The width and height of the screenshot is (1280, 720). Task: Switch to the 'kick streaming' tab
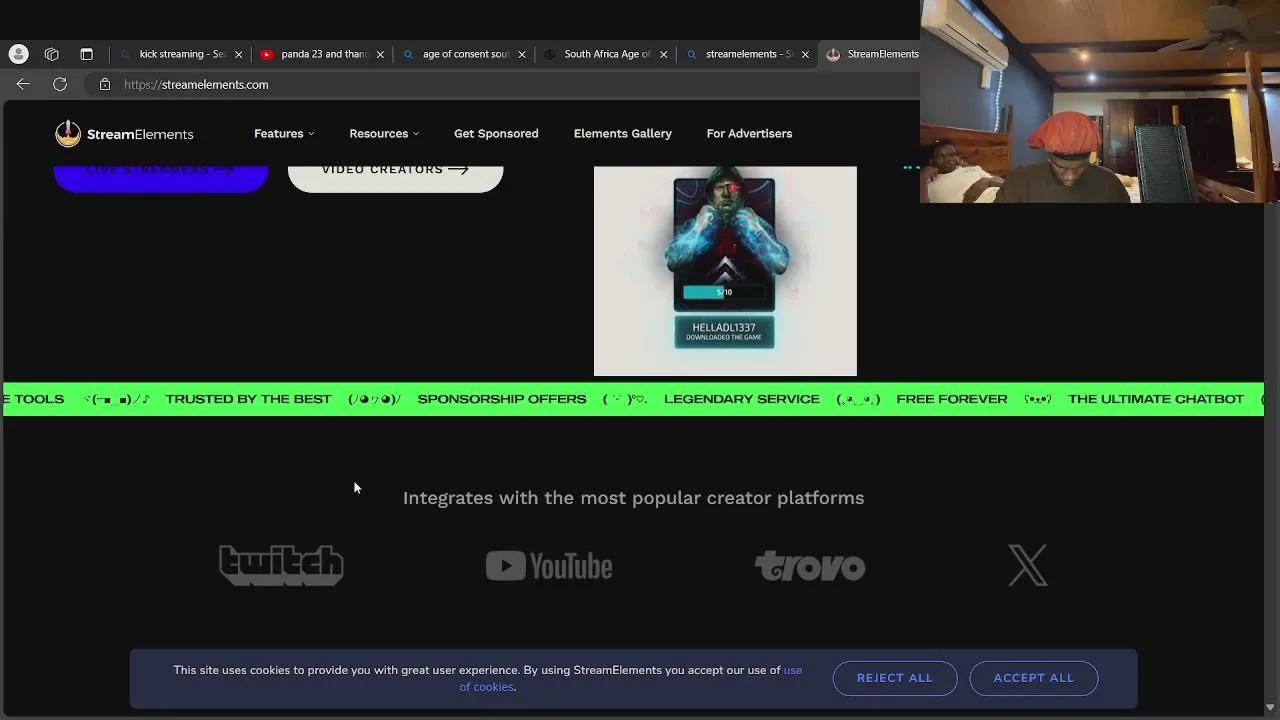pos(180,54)
